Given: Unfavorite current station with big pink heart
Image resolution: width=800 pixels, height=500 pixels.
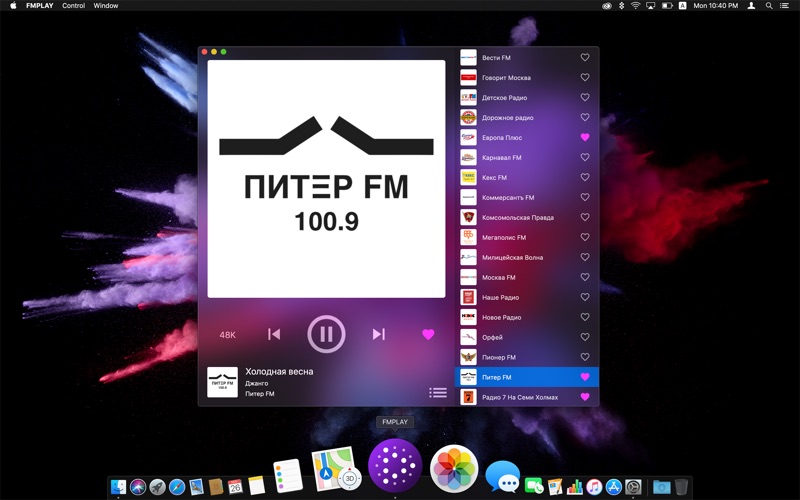Looking at the screenshot, I should tap(428, 334).
